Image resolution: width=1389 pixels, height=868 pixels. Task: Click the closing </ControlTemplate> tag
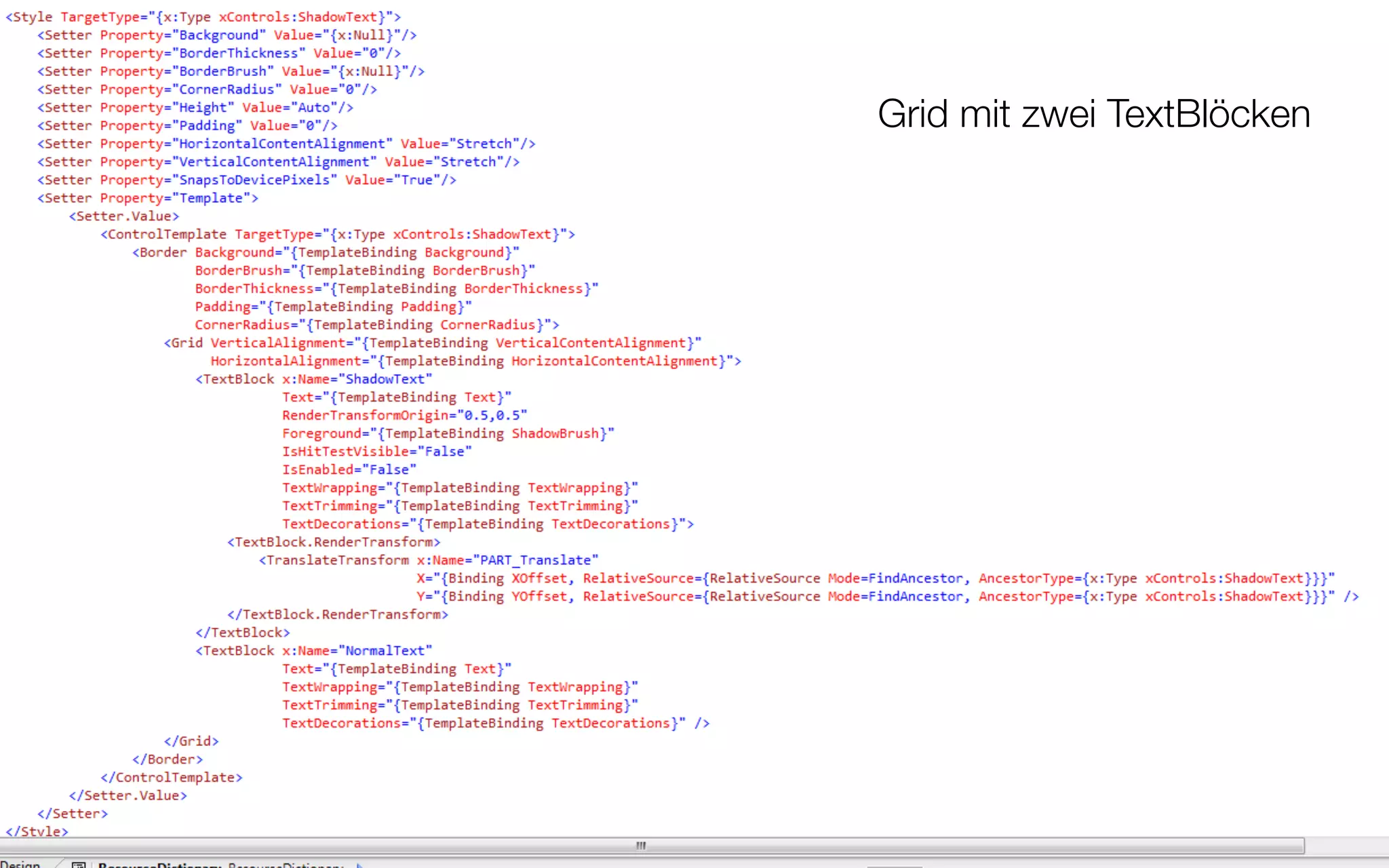tap(172, 777)
